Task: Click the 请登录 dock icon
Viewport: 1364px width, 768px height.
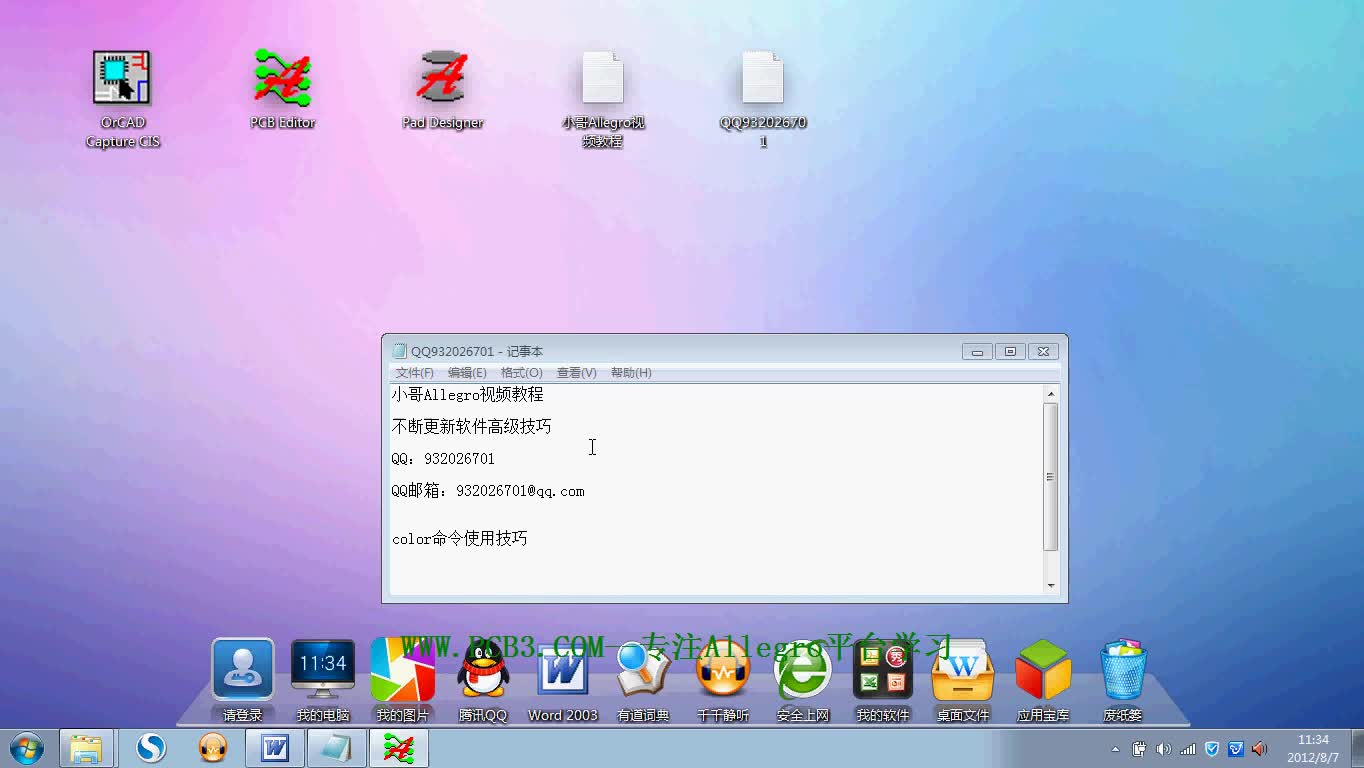Action: (x=243, y=680)
